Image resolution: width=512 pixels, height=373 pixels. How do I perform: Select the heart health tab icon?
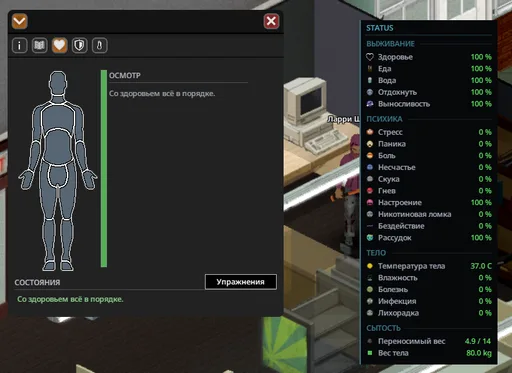pyautogui.click(x=59, y=45)
